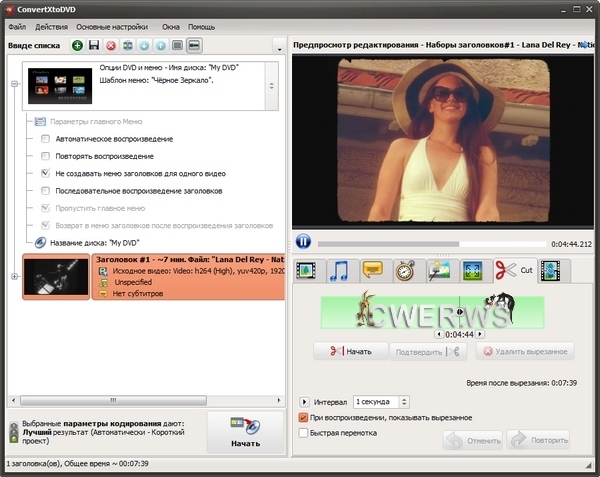
Task: Click the Начать cut button with scissors
Action: click(350, 351)
